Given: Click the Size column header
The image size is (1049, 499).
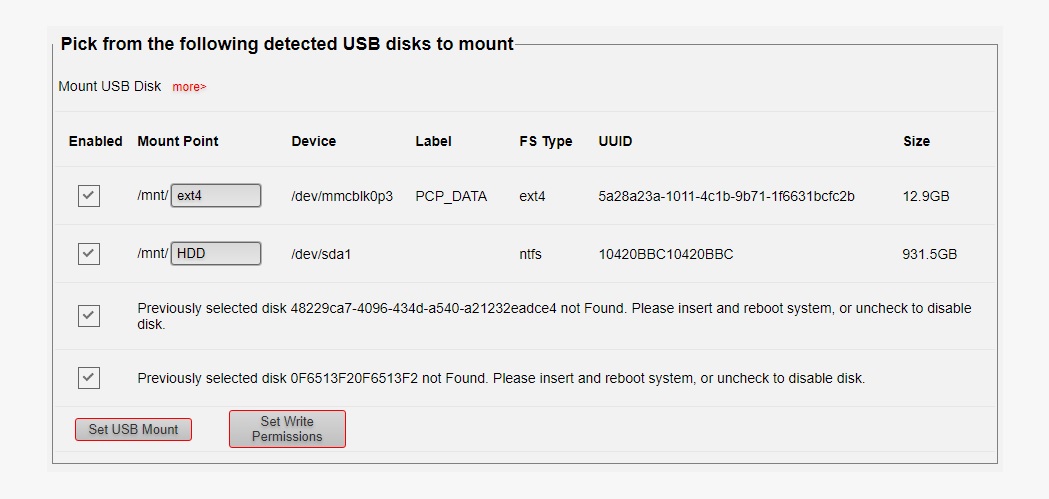Looking at the screenshot, I should (917, 141).
